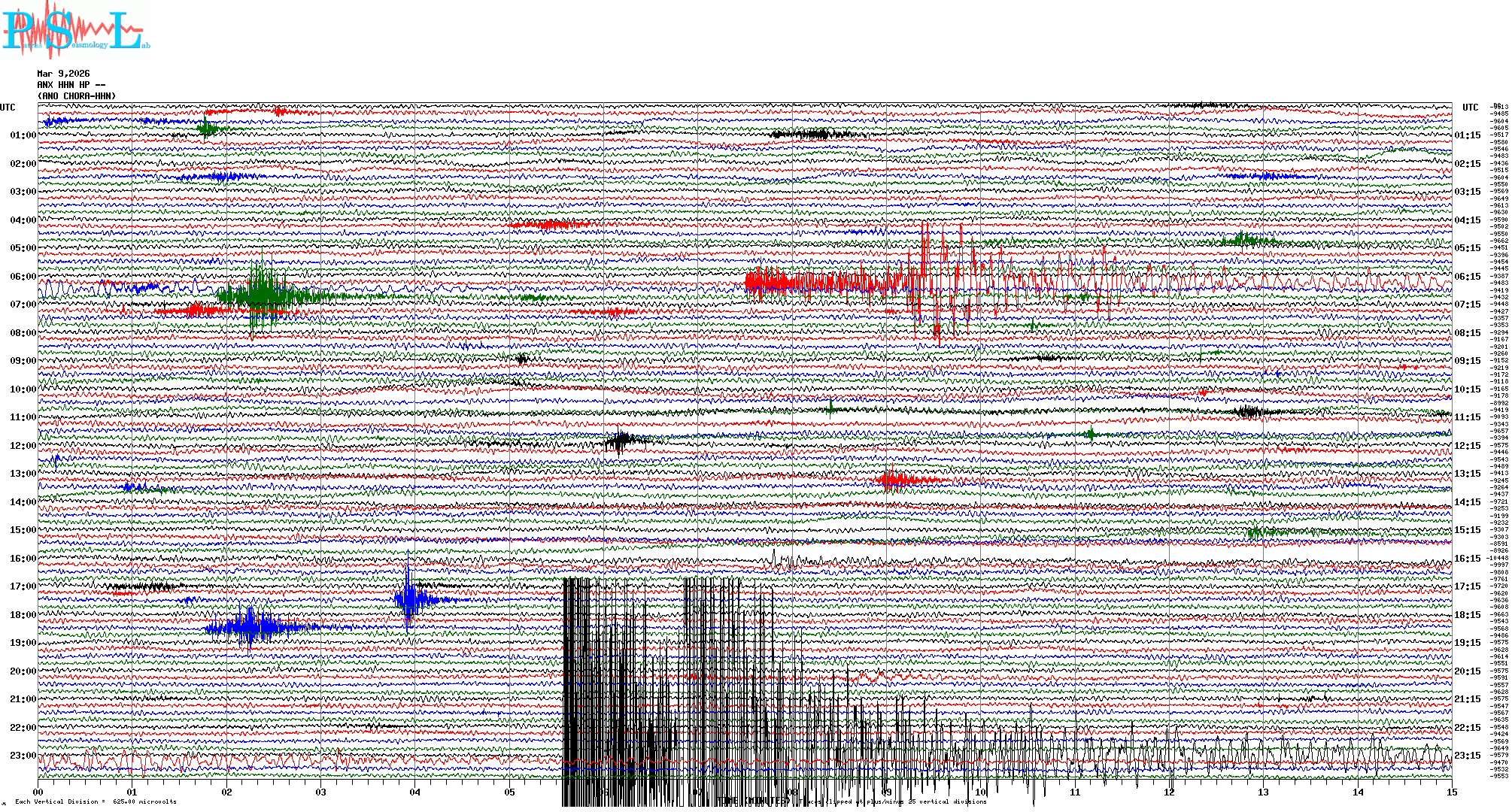The width and height of the screenshot is (1512, 812).
Task: Click the small red burst near 13:00 row
Action: (894, 479)
